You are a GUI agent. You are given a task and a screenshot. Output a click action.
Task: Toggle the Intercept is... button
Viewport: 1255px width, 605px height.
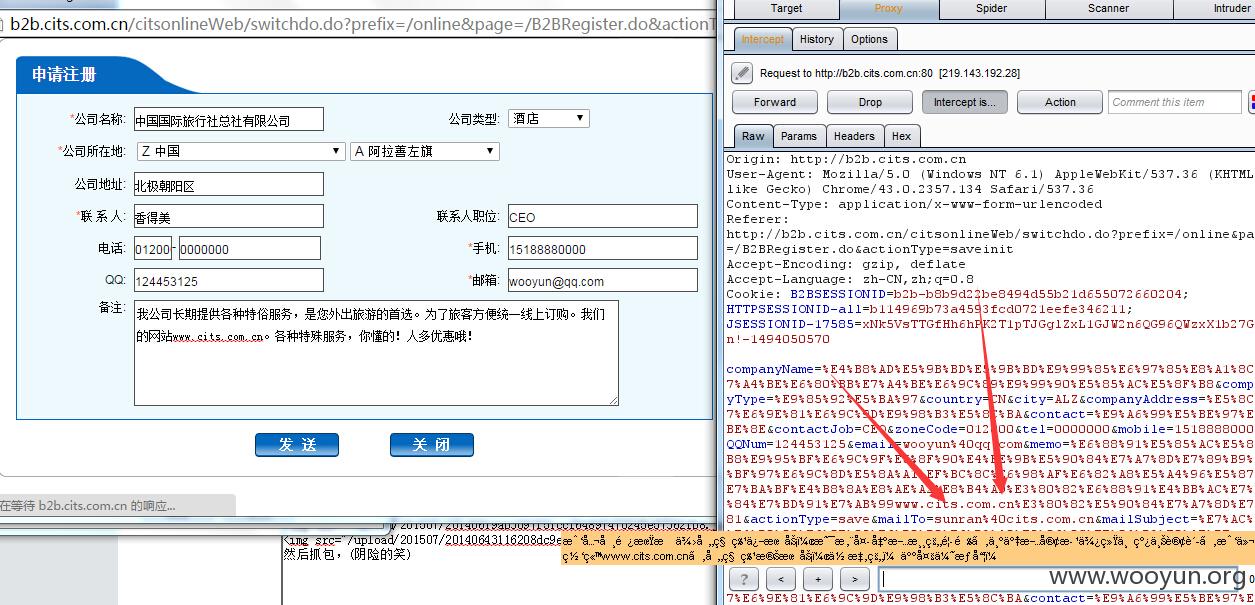click(x=964, y=102)
